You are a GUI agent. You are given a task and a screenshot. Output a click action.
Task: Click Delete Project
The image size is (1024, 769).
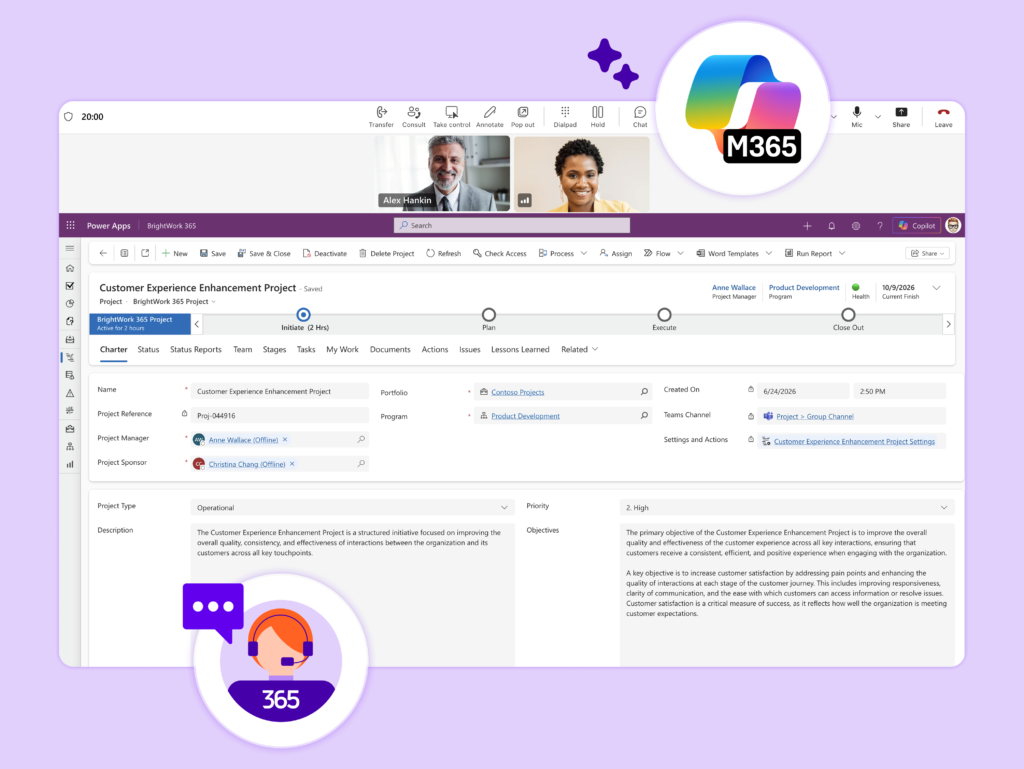click(x=386, y=253)
